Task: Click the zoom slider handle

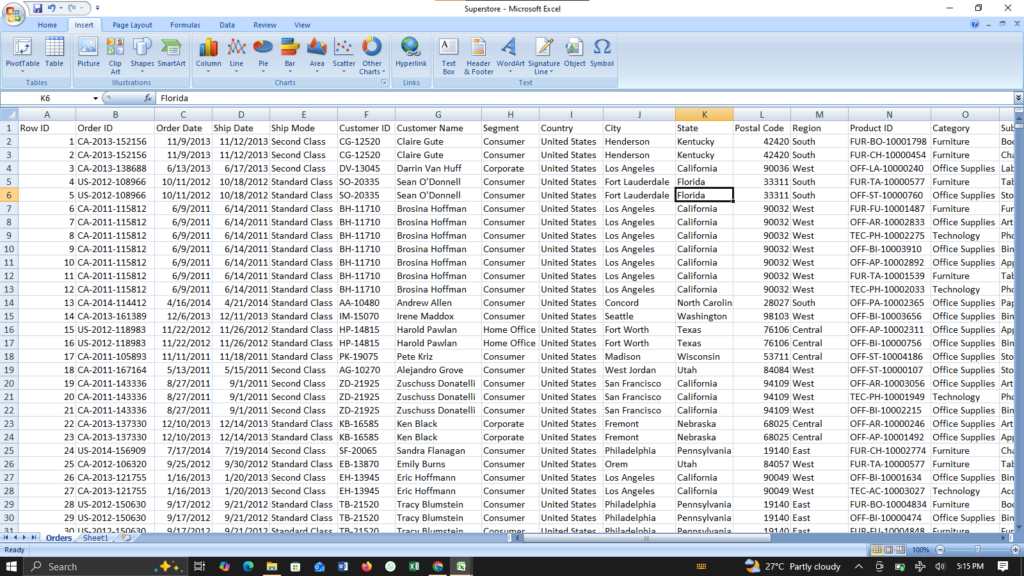Action: pos(978,550)
